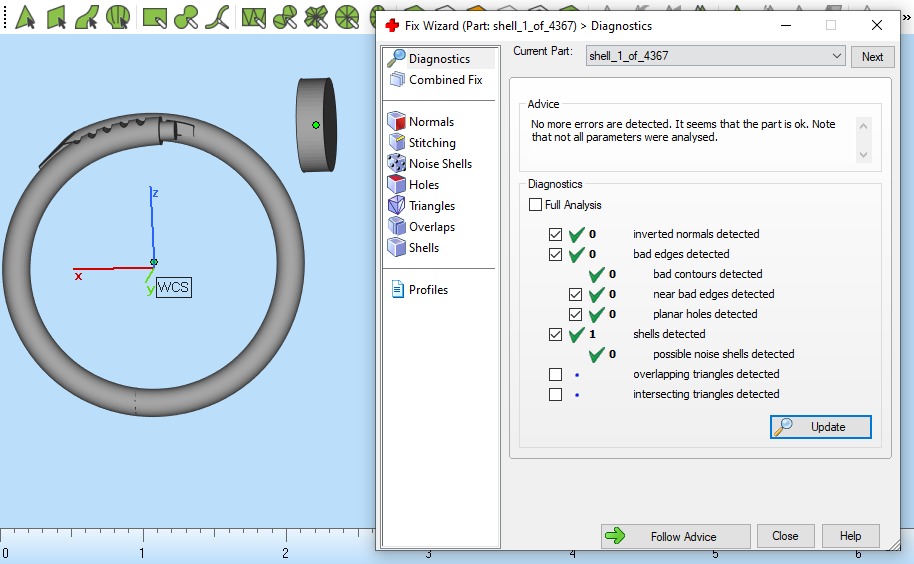
Task: Check intersecting triangles detected
Action: [556, 394]
